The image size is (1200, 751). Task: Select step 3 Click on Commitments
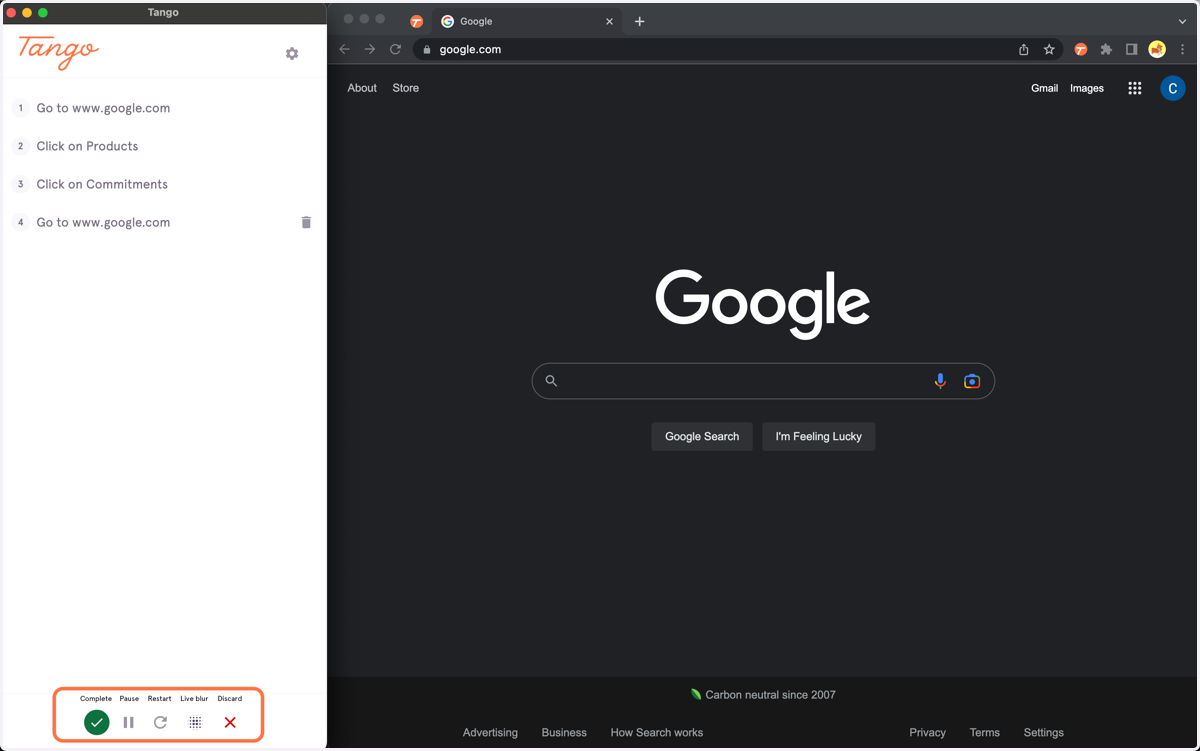click(x=102, y=184)
